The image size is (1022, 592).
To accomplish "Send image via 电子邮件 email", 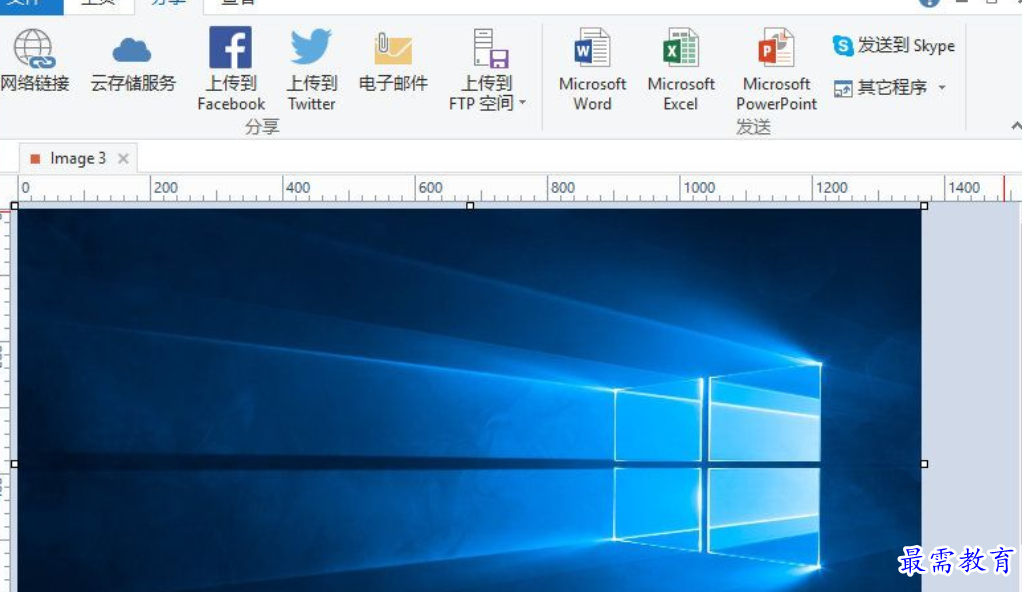I will [x=393, y=63].
